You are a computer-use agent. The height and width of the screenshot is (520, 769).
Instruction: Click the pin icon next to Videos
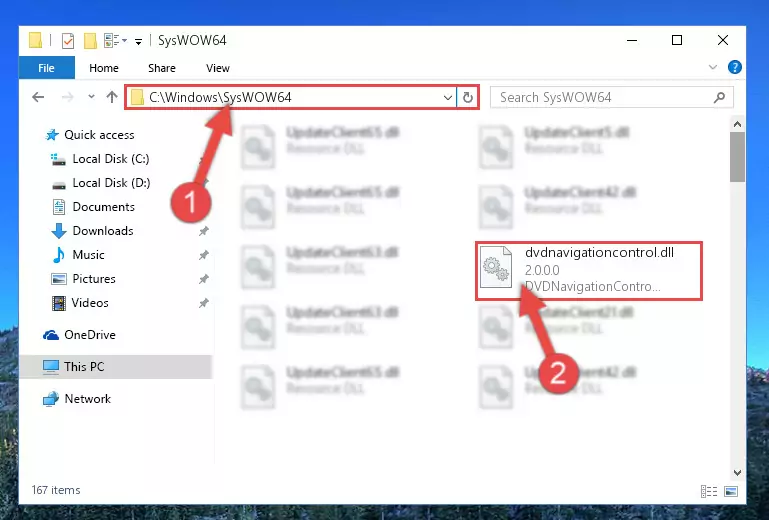204,303
